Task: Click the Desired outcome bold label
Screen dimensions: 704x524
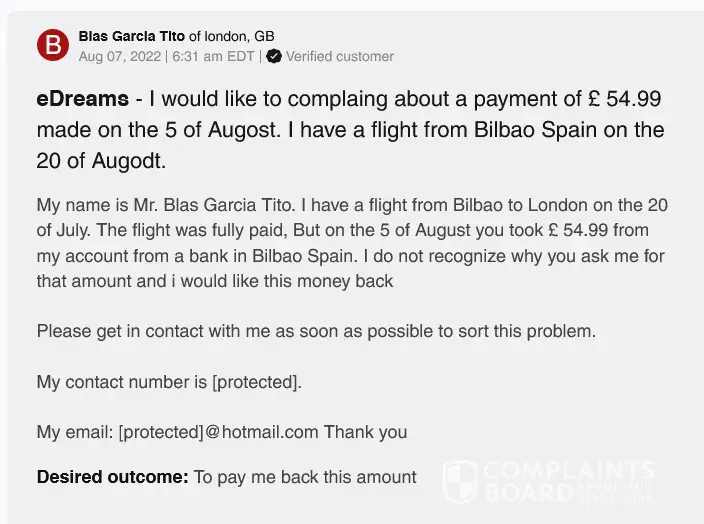Action: click(x=112, y=477)
